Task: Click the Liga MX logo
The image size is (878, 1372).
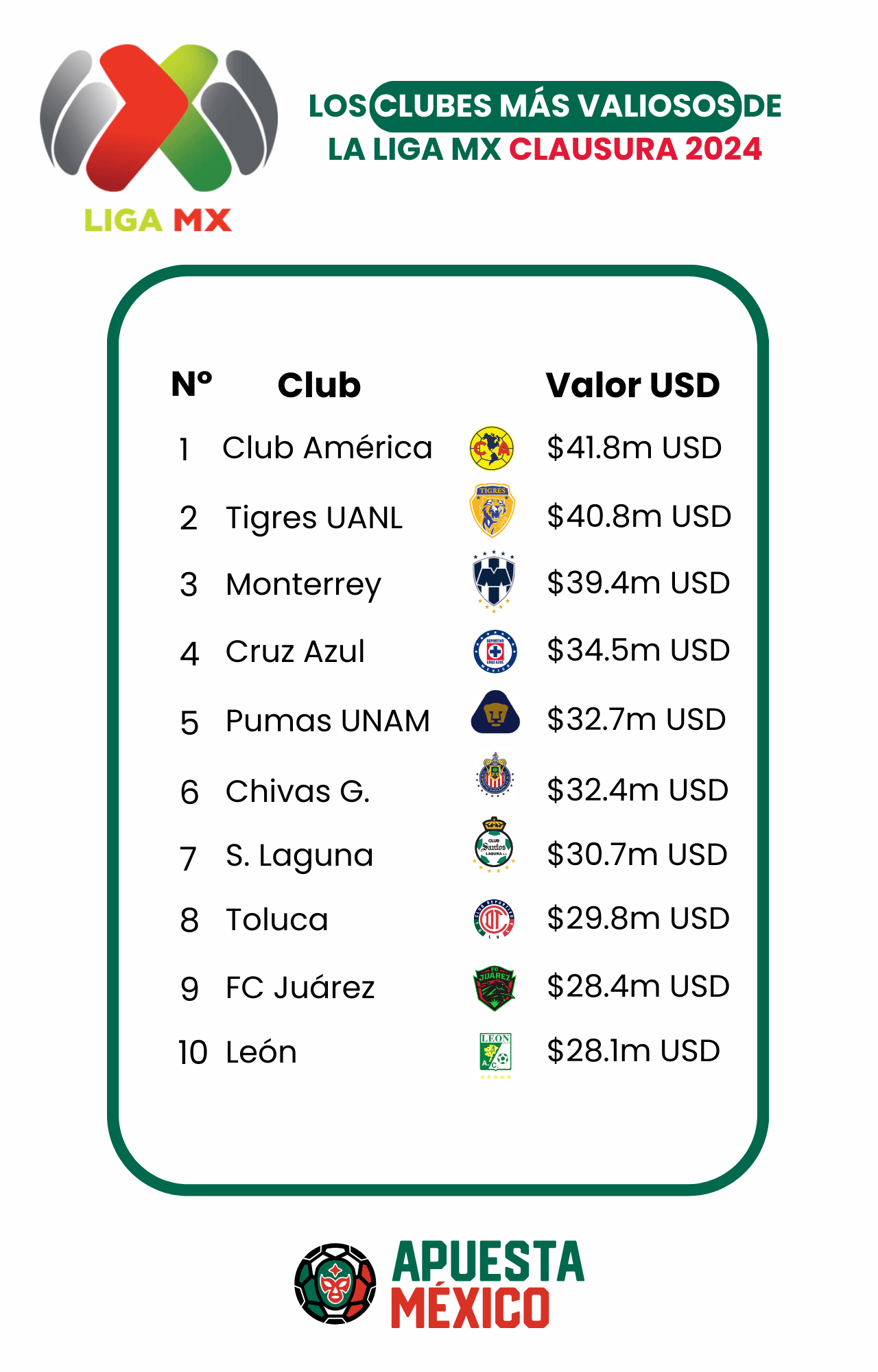Action: (x=158, y=137)
